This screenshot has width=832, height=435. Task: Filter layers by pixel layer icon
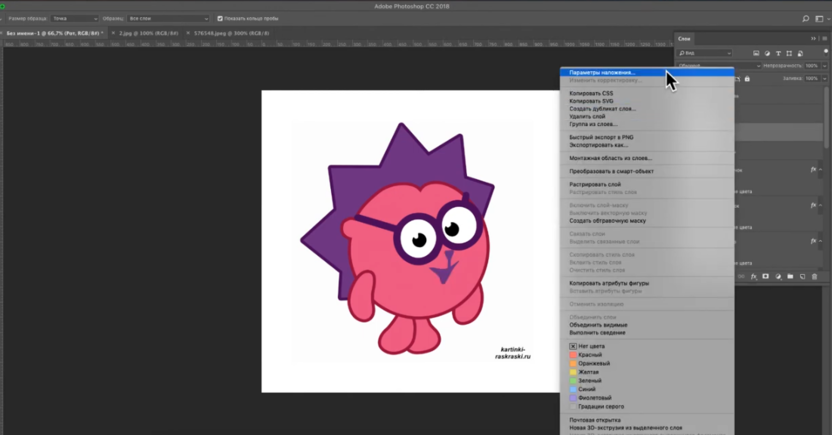[x=754, y=53]
